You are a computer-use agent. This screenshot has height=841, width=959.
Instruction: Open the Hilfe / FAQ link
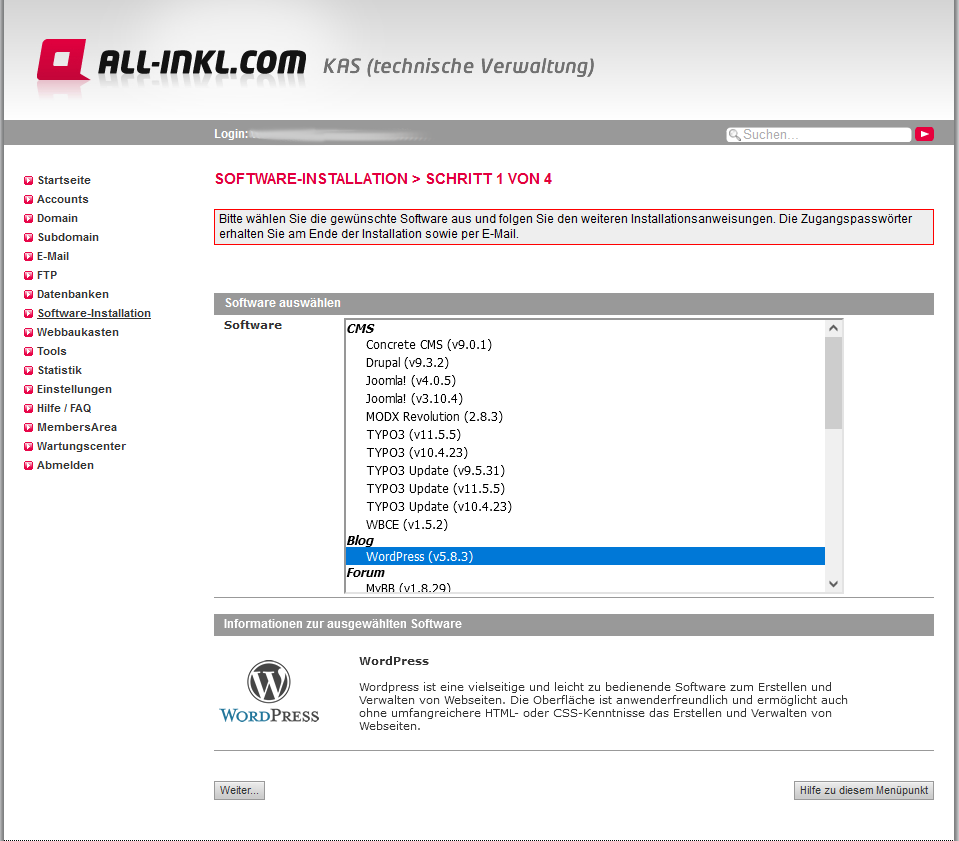pyautogui.click(x=64, y=407)
